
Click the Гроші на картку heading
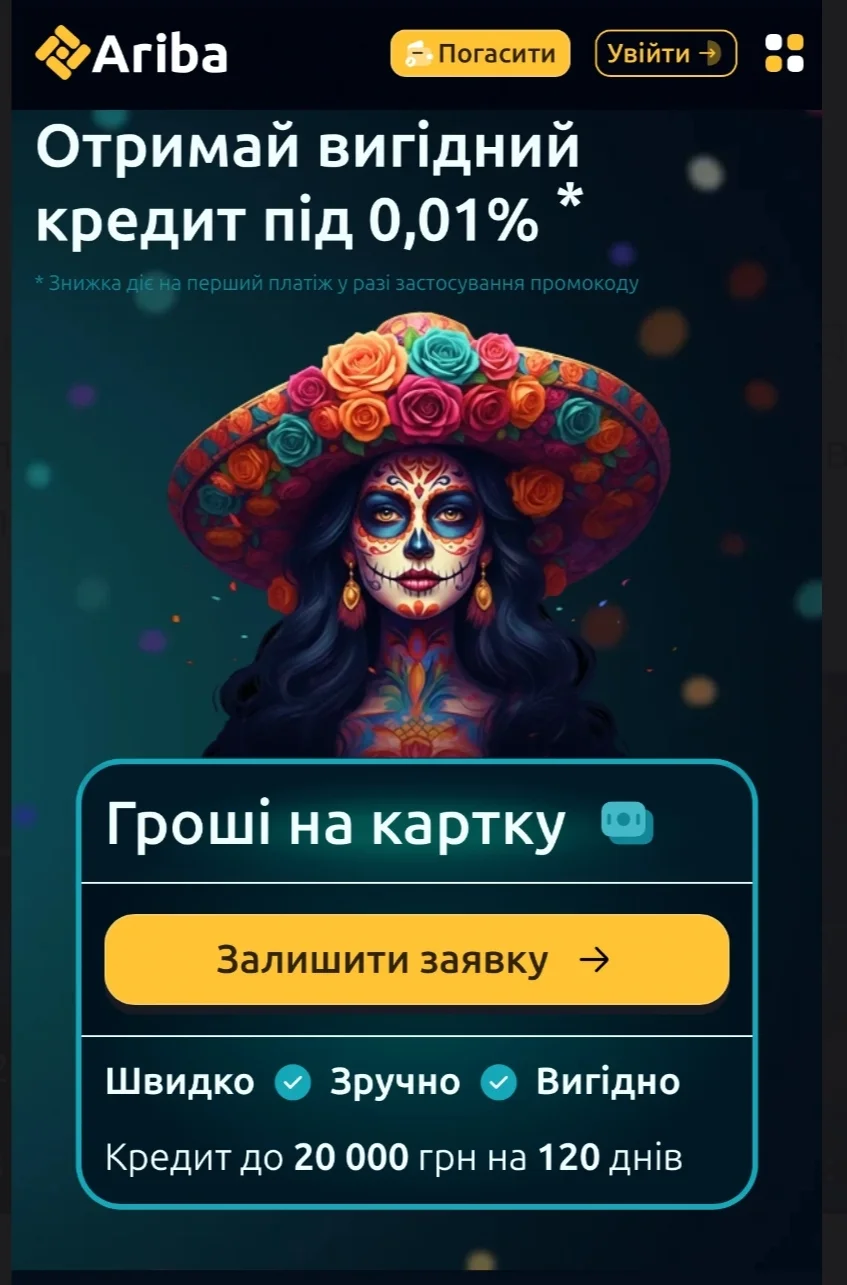coord(336,826)
